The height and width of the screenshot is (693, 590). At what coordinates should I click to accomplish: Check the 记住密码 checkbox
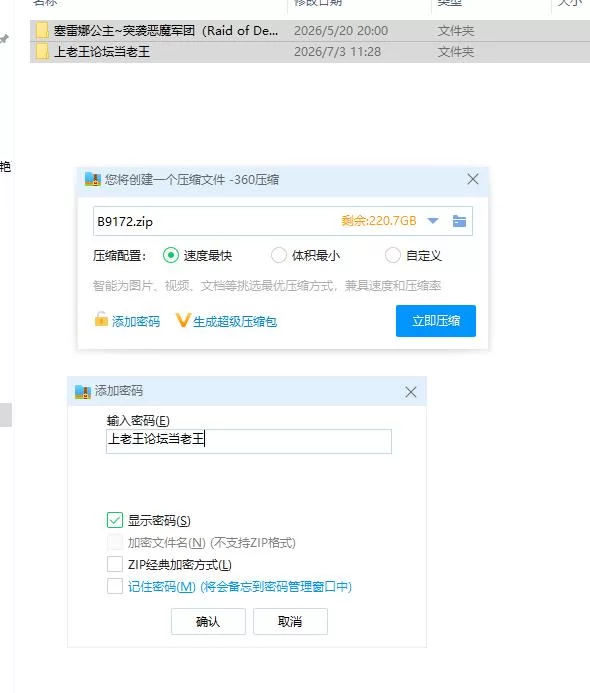point(115,586)
